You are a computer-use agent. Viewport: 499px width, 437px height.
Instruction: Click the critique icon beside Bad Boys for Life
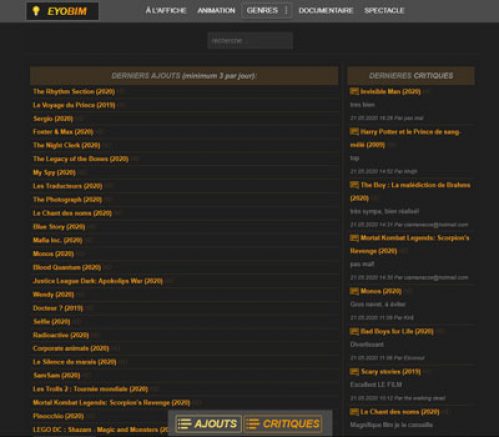click(x=354, y=331)
